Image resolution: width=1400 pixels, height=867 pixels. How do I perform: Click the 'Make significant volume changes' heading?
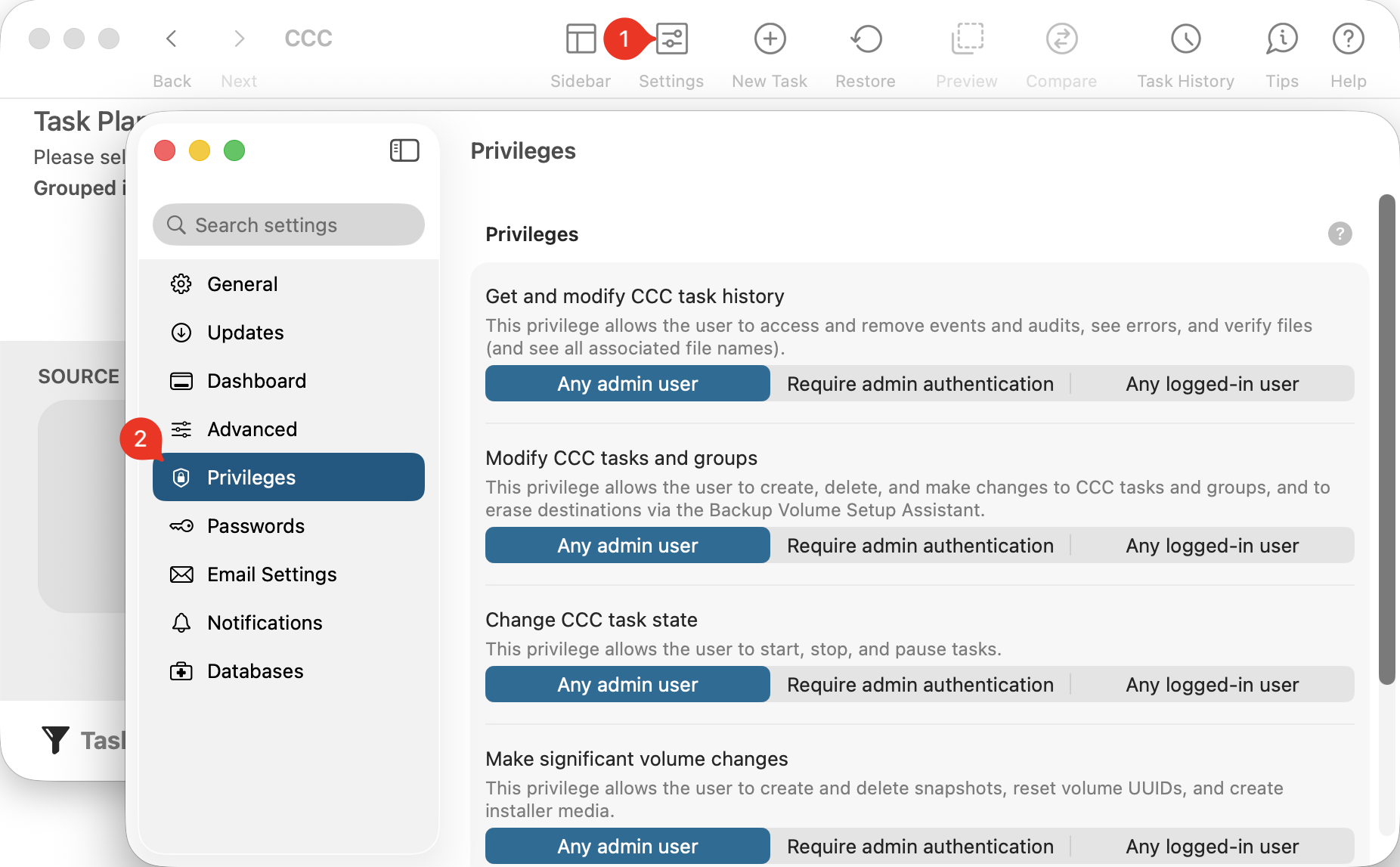[x=637, y=759]
